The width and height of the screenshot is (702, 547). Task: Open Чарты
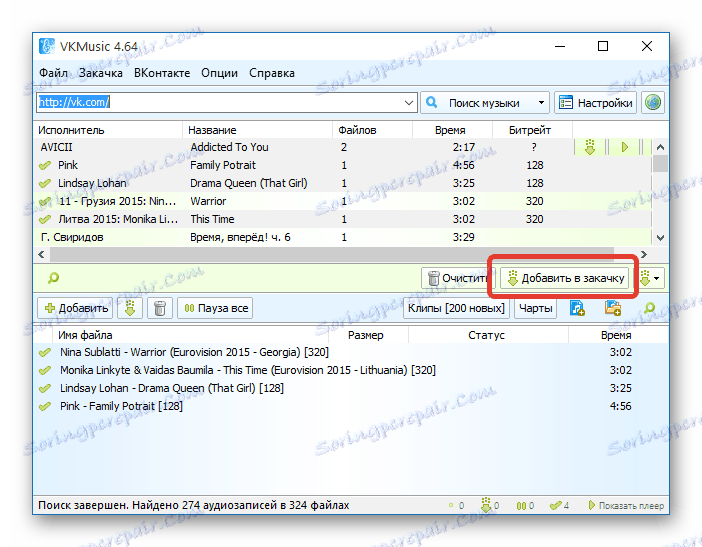coord(535,308)
